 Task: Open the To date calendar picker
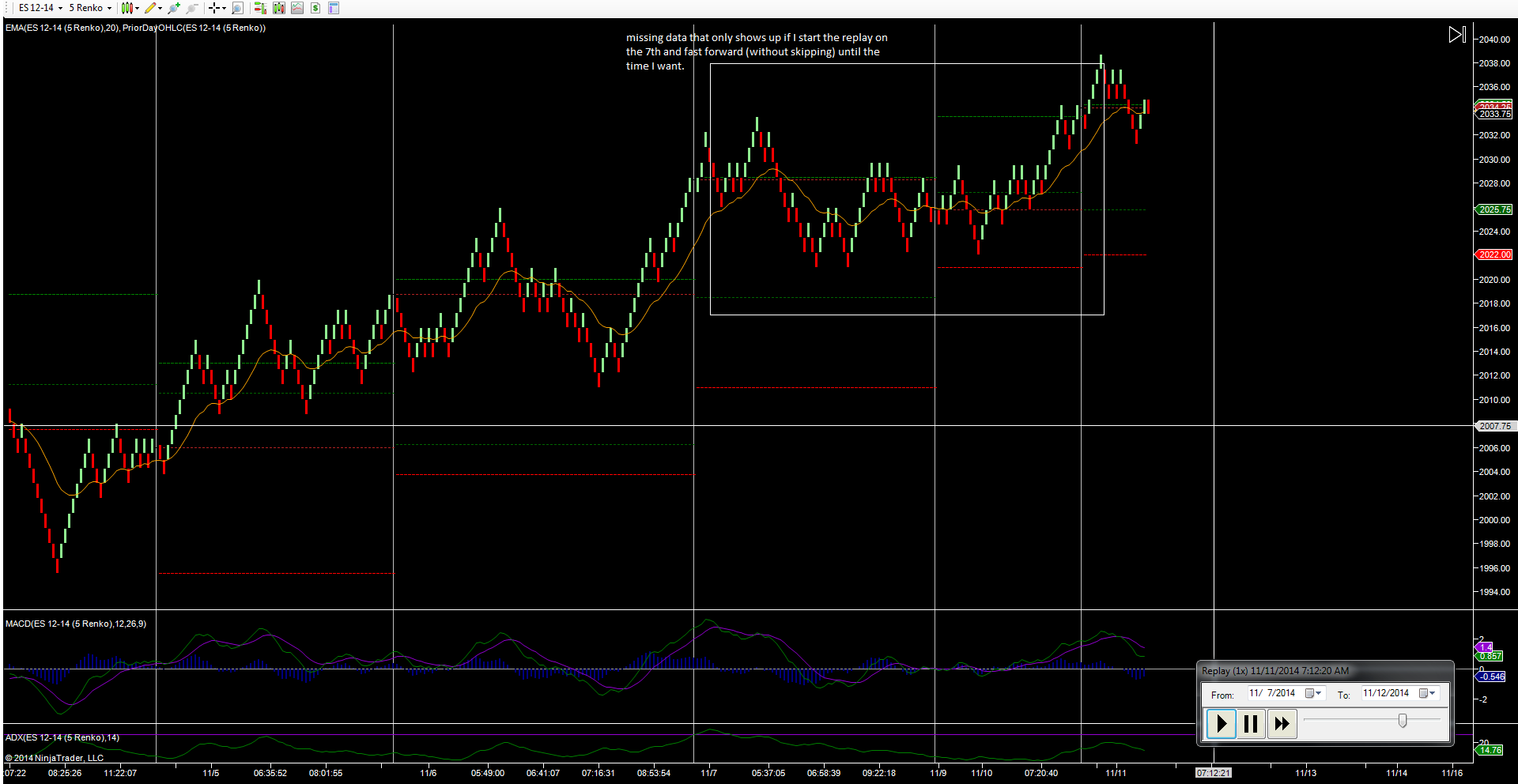click(x=1427, y=693)
